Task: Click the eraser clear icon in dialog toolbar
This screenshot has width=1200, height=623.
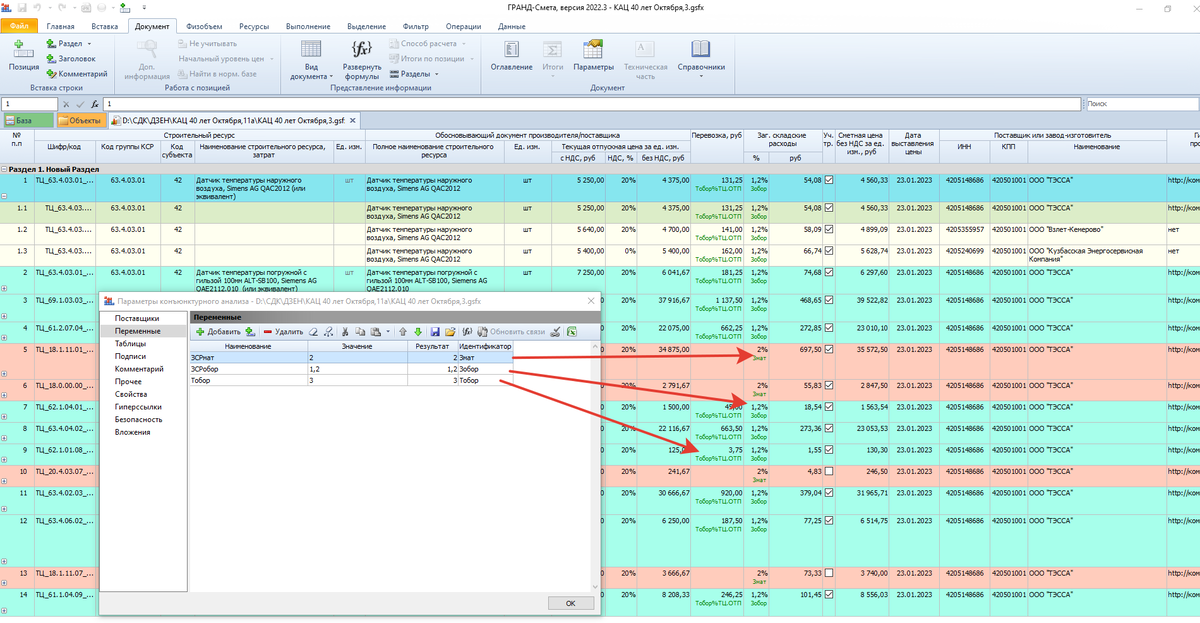Action: (x=313, y=331)
